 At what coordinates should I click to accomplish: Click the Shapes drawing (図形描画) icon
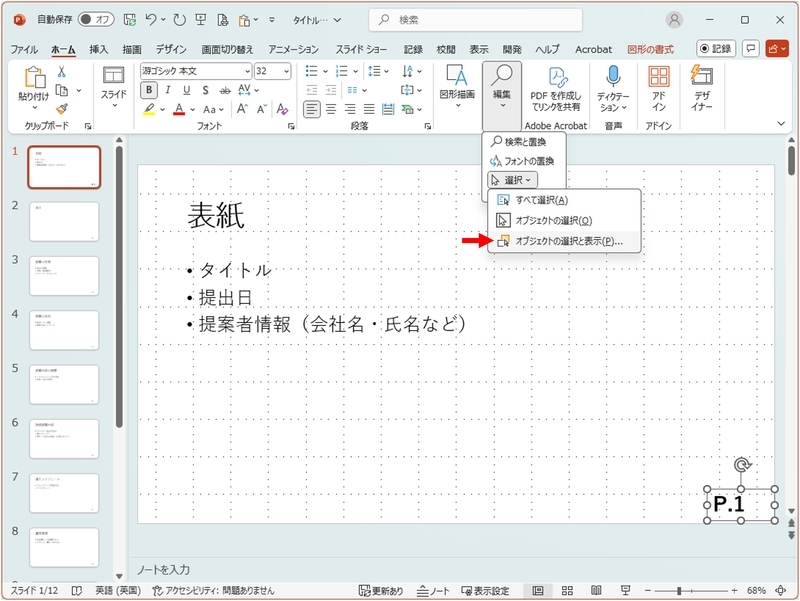(457, 75)
